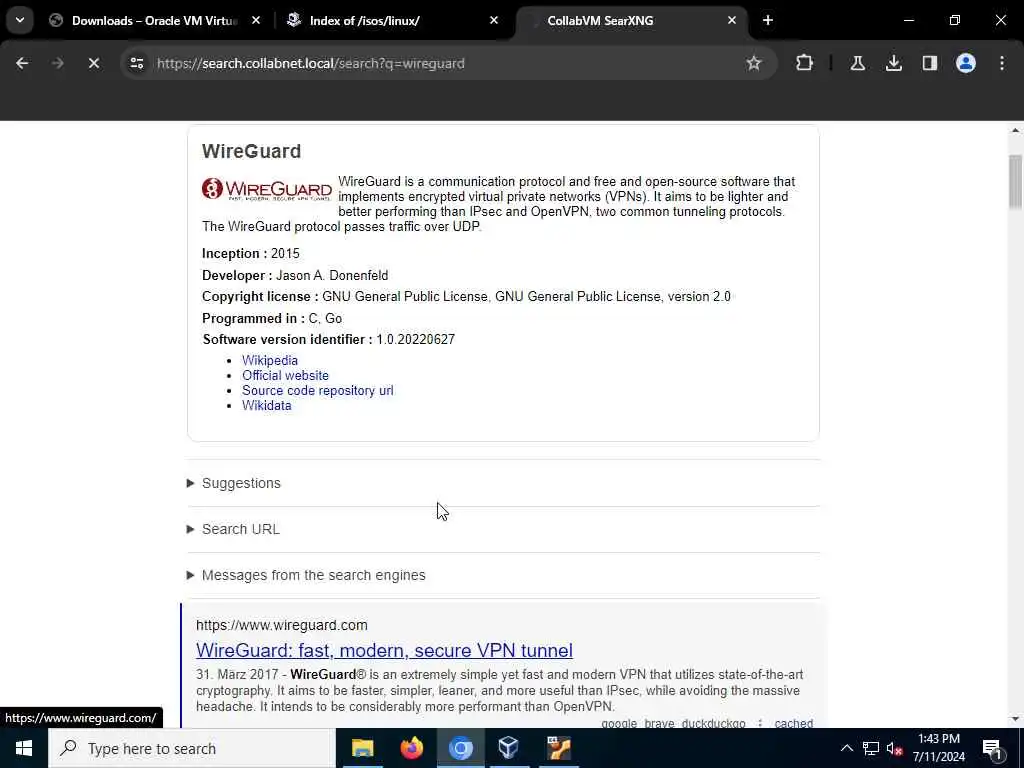
Task: Click the Software version identifier 1.0.20220627
Action: (328, 340)
